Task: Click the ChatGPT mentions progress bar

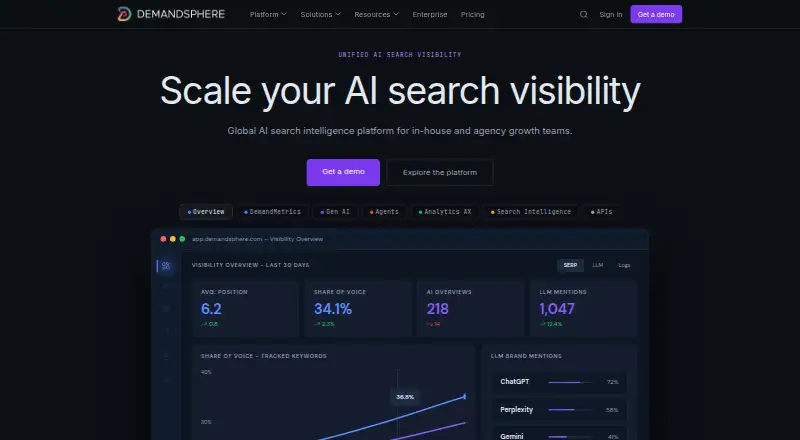Action: click(x=570, y=382)
